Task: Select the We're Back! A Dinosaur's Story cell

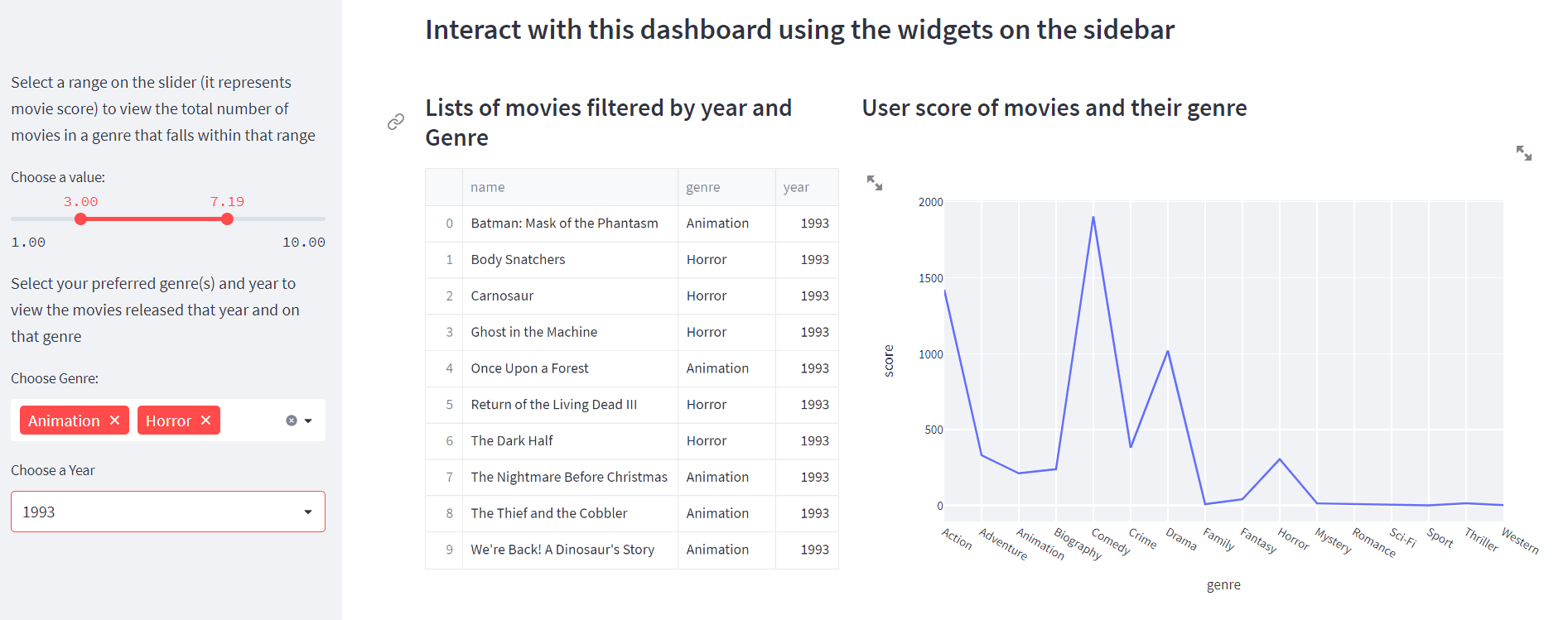Action: [x=562, y=550]
